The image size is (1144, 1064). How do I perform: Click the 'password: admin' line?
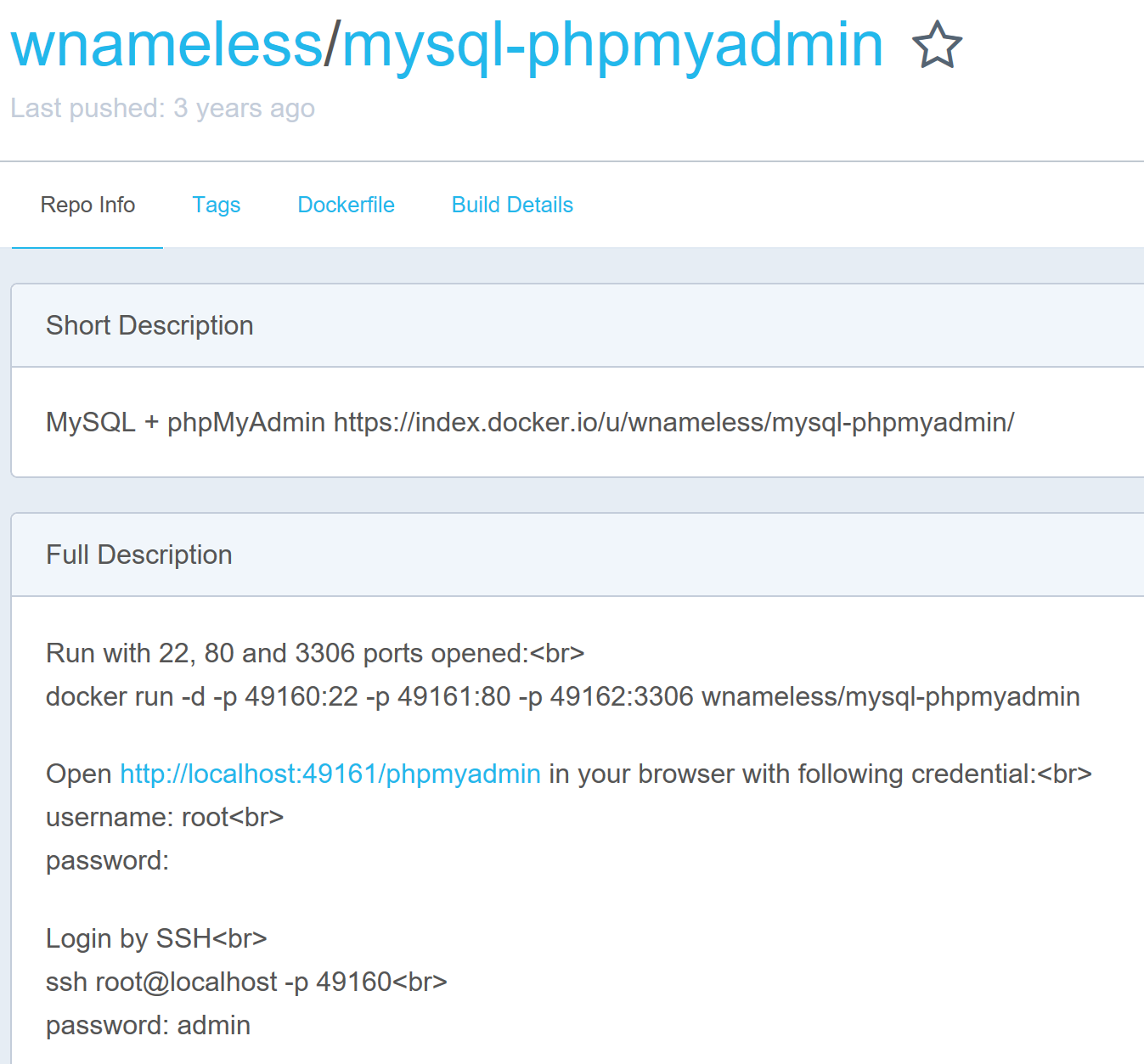click(x=148, y=1025)
